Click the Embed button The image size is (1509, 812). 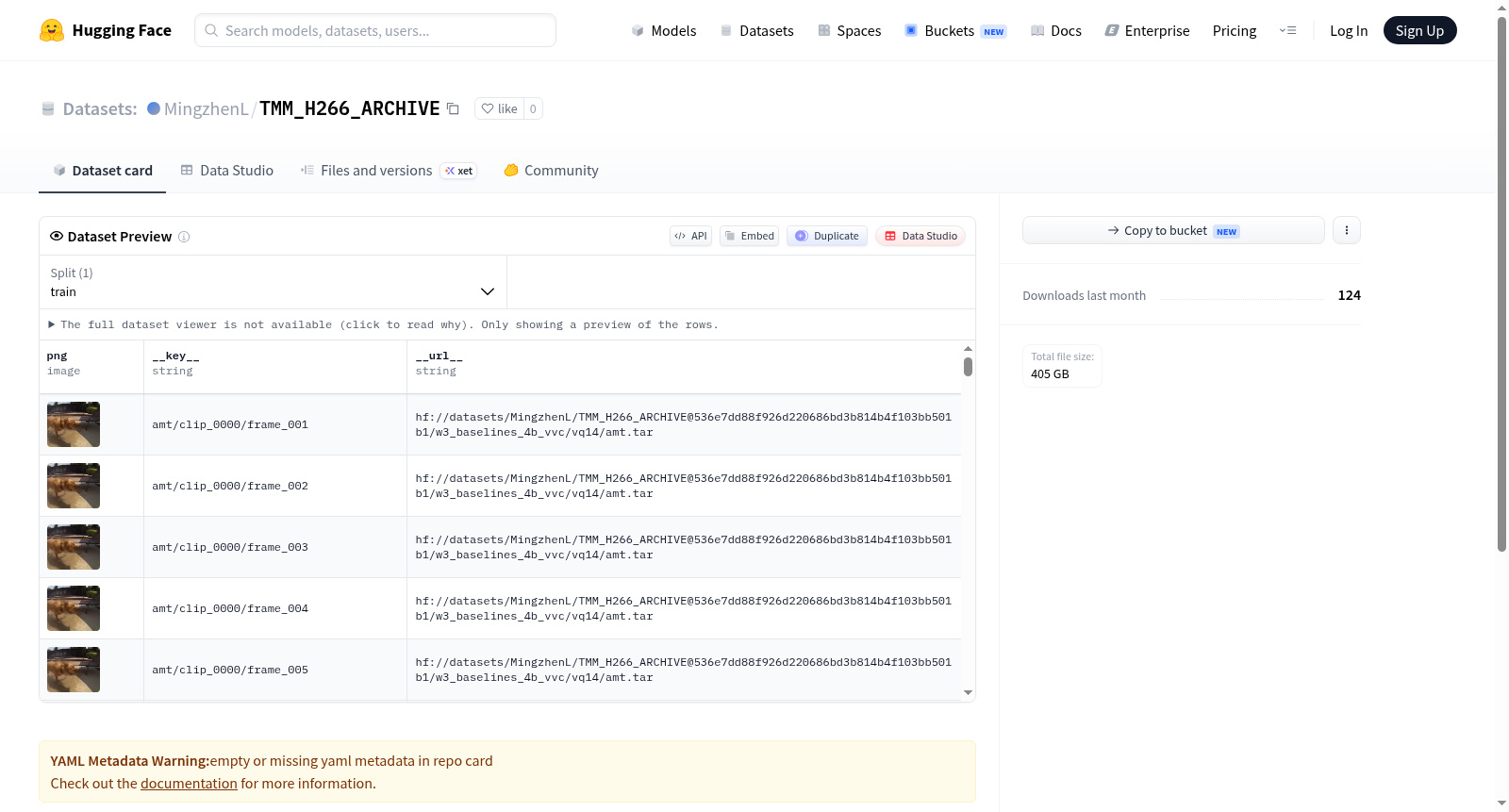[x=749, y=236]
